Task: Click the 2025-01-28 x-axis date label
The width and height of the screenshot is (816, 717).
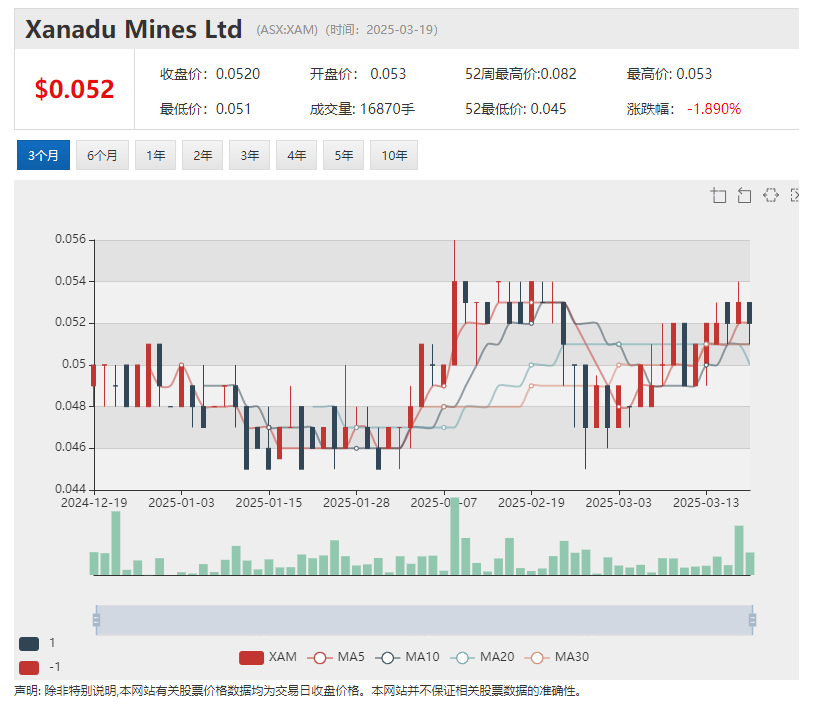Action: (x=356, y=503)
